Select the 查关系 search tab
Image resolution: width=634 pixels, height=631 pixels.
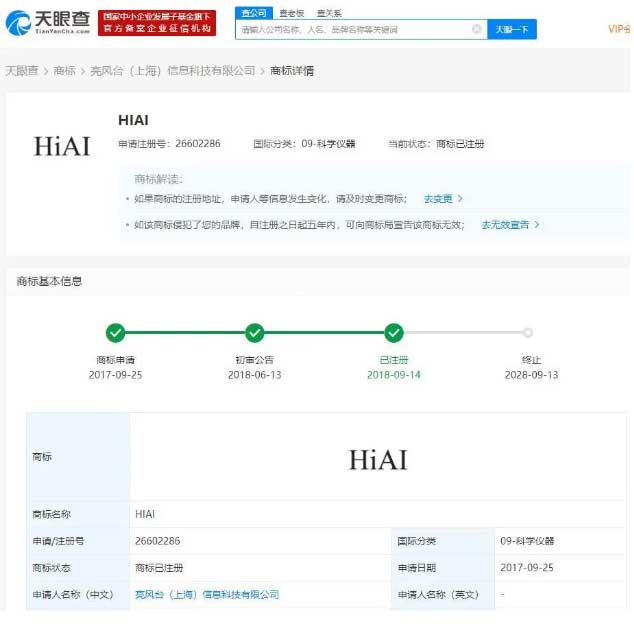(x=329, y=13)
